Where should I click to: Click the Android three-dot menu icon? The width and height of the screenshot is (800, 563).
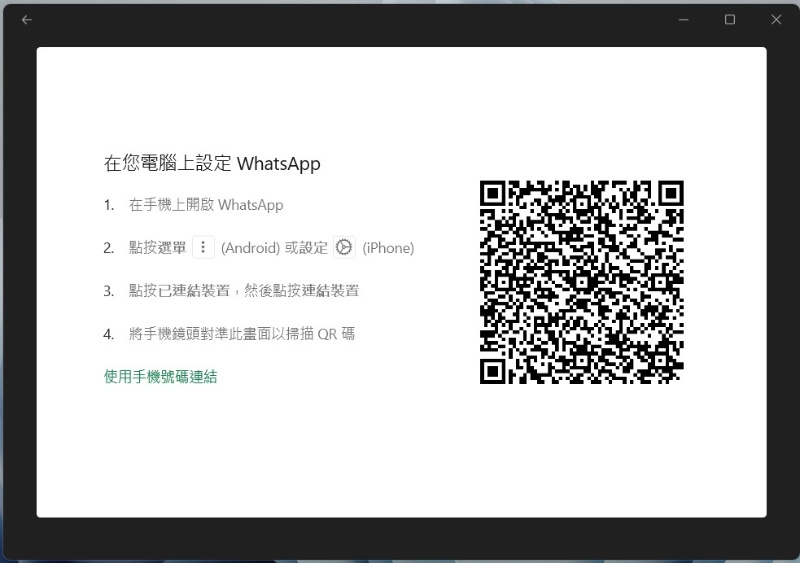tap(203, 248)
